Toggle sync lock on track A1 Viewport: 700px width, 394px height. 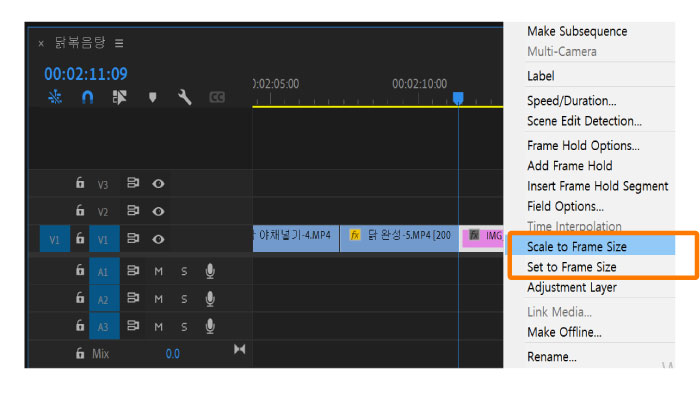(x=133, y=270)
